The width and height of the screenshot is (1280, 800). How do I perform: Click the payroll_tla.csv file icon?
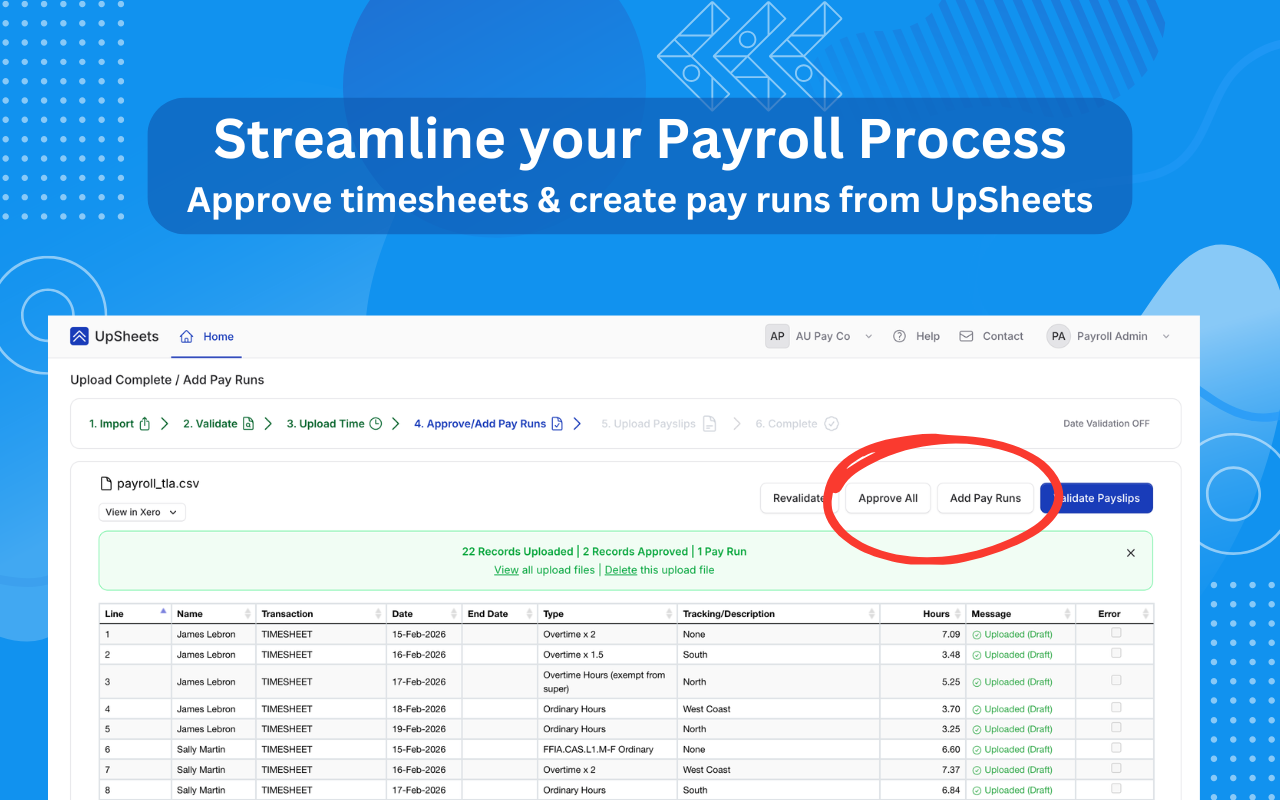pos(106,484)
